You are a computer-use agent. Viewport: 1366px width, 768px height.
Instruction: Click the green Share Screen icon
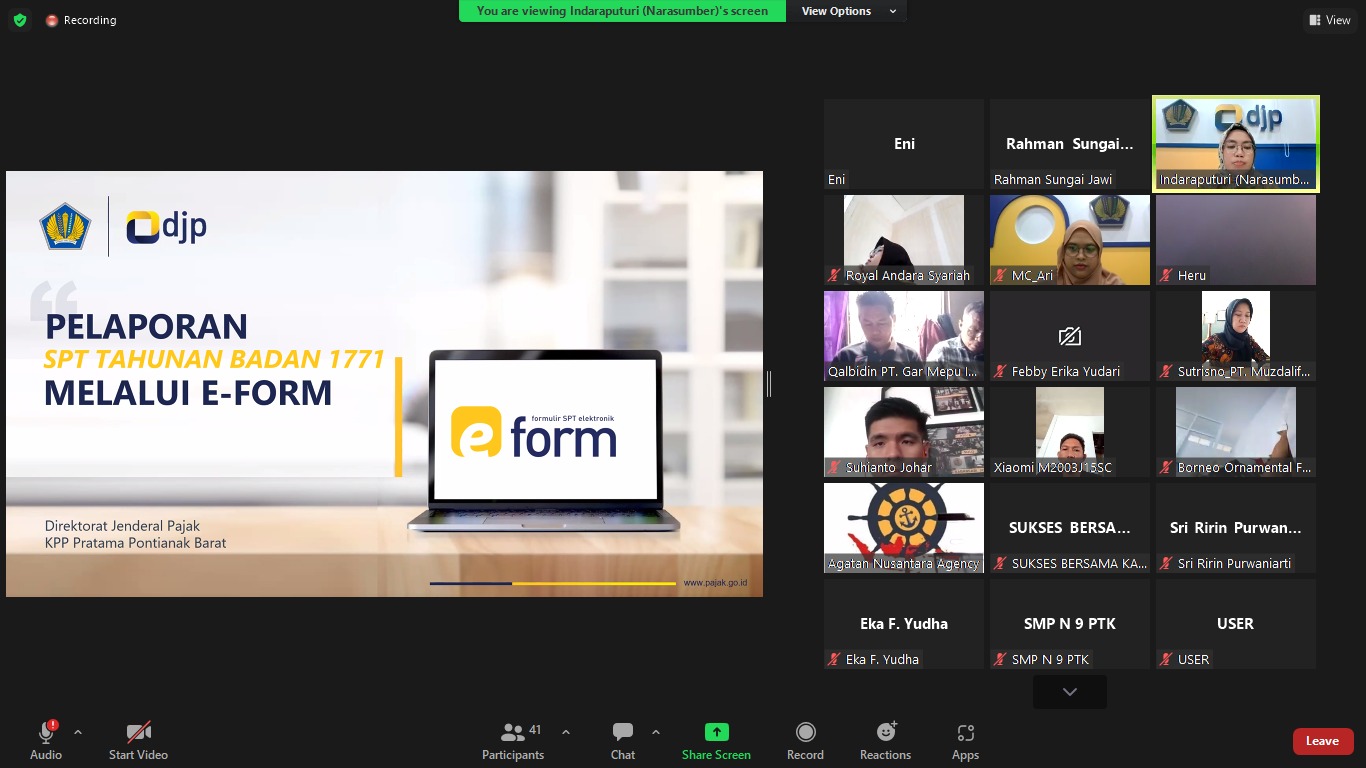point(716,732)
